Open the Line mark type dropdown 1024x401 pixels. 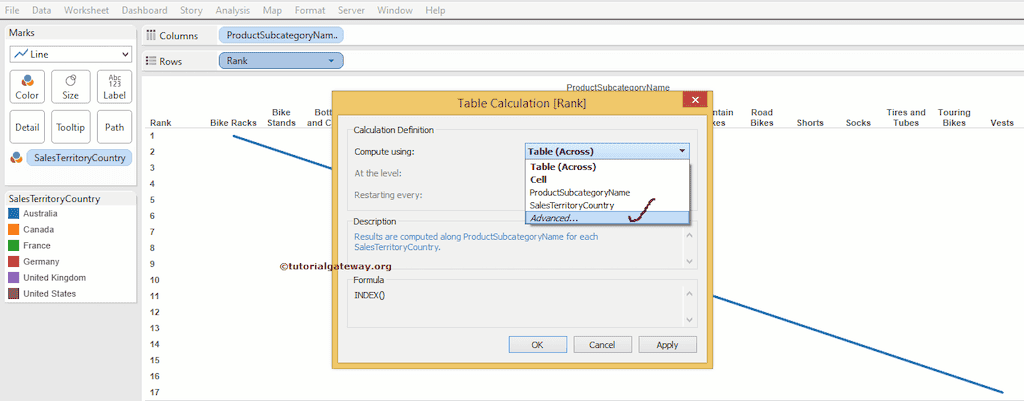click(71, 55)
